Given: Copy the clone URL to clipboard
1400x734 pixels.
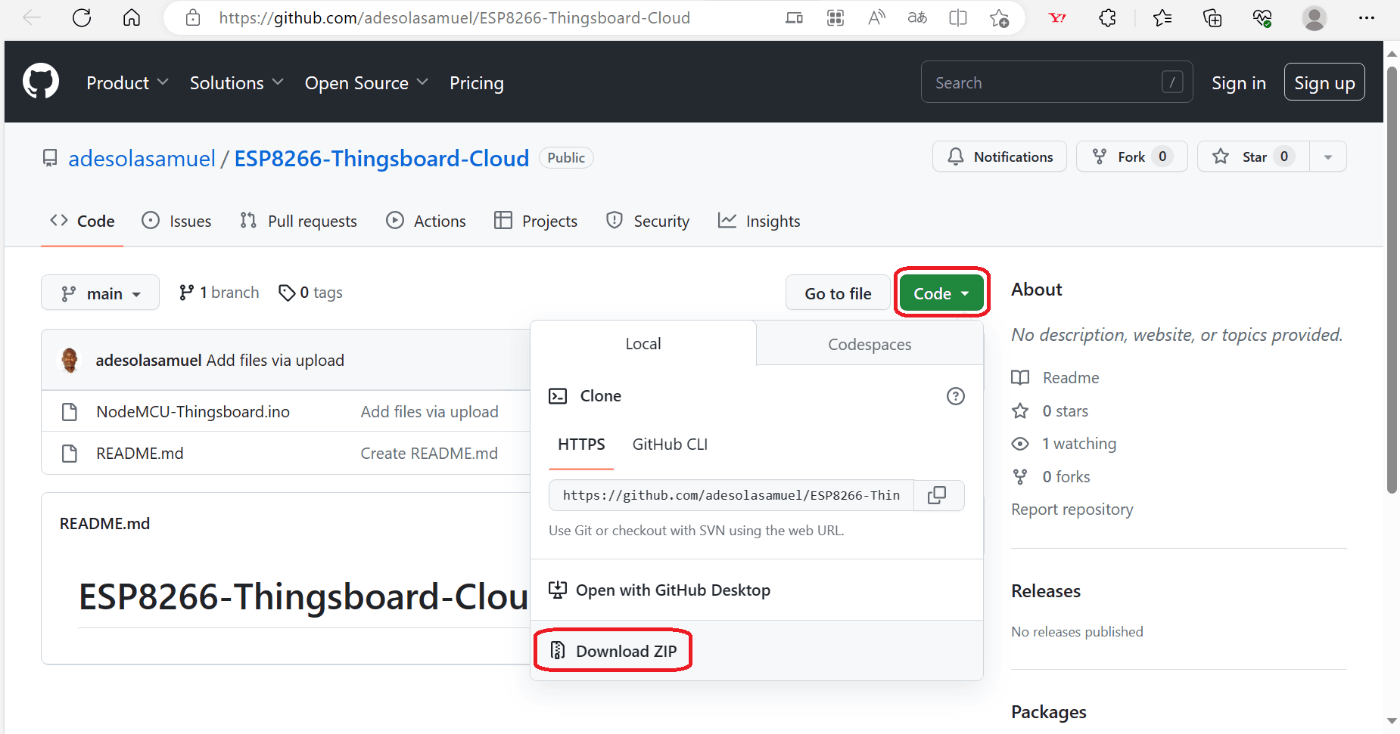Looking at the screenshot, I should [937, 495].
